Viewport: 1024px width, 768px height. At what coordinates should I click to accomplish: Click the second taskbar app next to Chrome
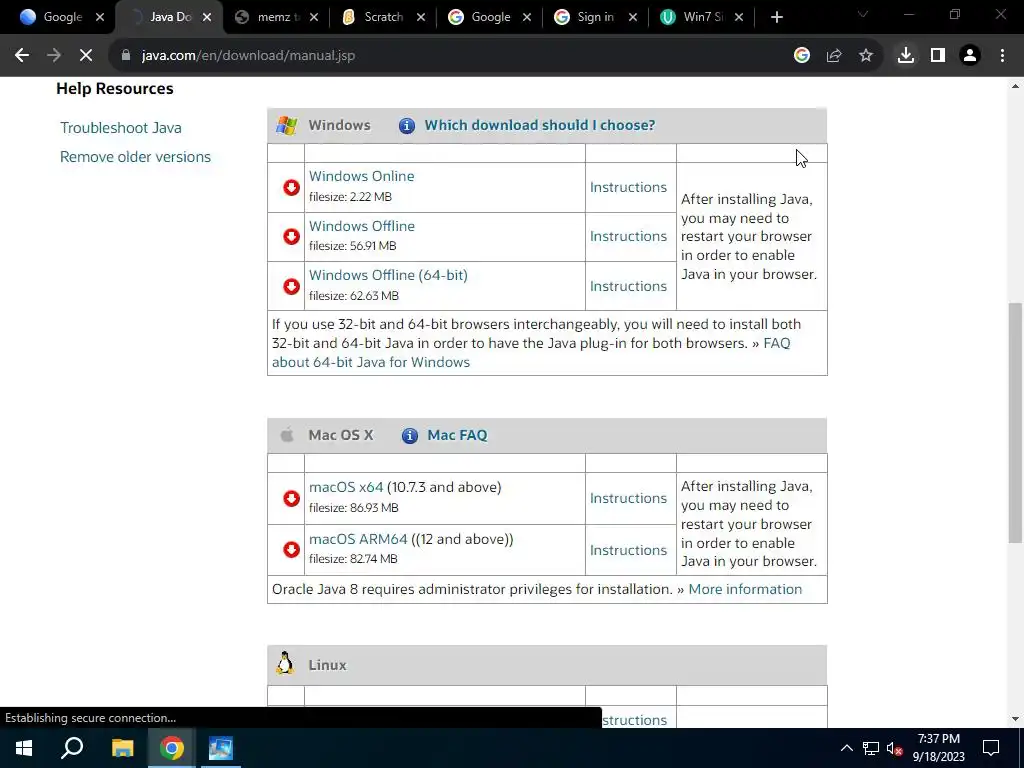221,748
